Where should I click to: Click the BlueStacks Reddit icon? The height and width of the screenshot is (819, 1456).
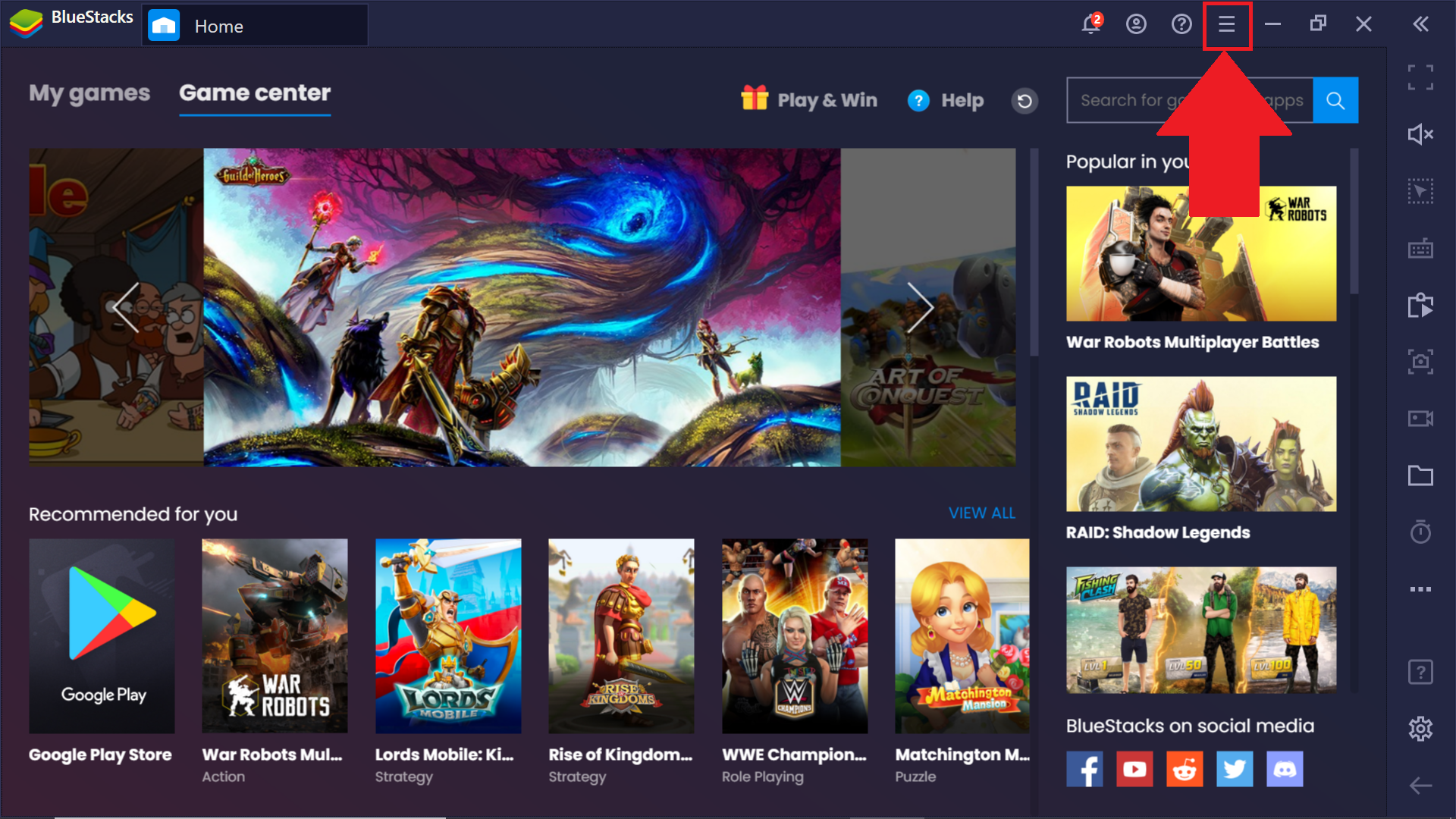[1183, 769]
